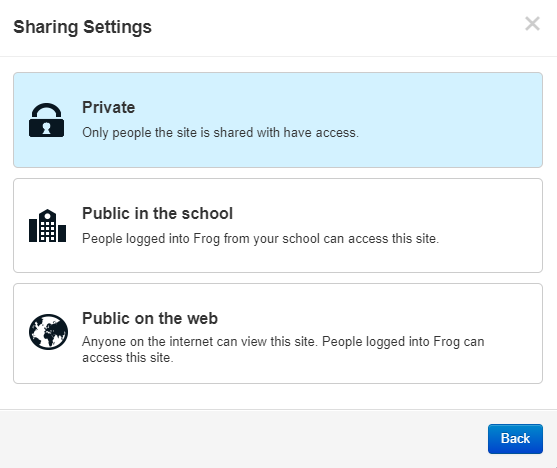The height and width of the screenshot is (468, 557).
Task: Select the Private sharing option heading
Action: click(x=109, y=107)
